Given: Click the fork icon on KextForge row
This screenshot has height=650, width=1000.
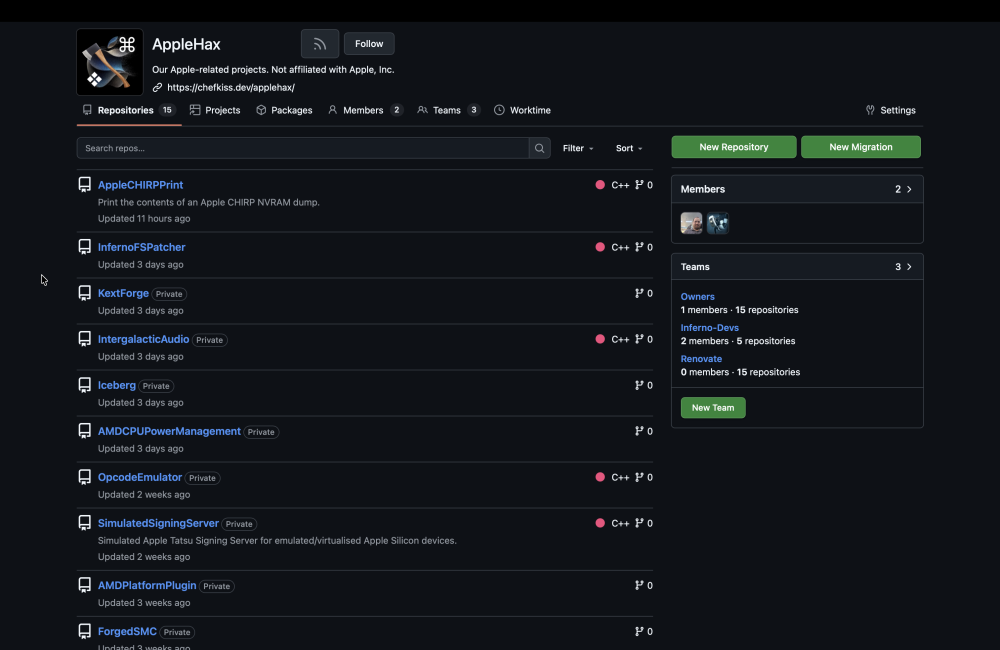Looking at the screenshot, I should [x=639, y=293].
